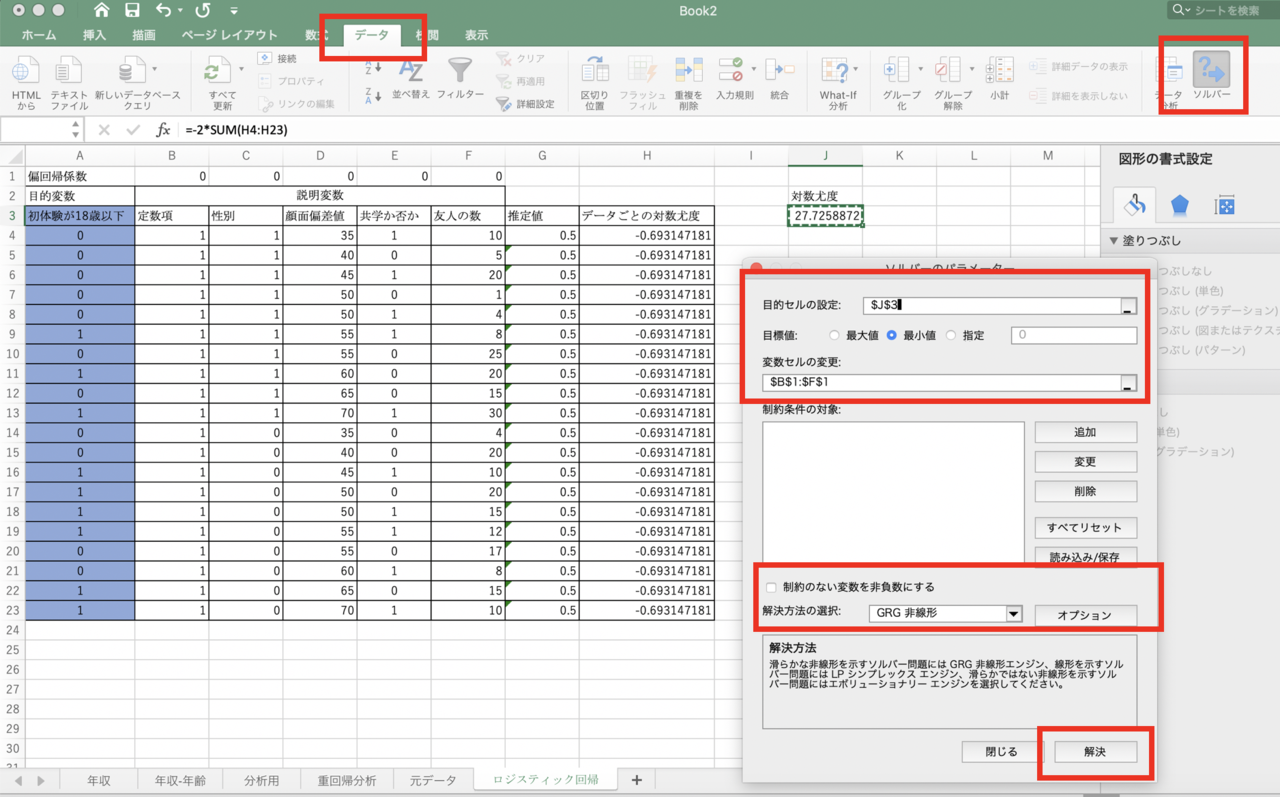The height and width of the screenshot is (797, 1280).
Task: Click the フィルター (Filter) funnel icon
Action: (459, 72)
